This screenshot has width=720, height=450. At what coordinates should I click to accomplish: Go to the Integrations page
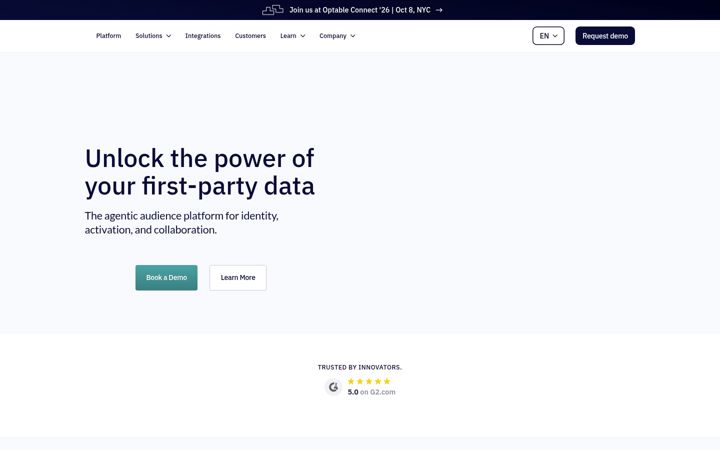[x=203, y=36]
